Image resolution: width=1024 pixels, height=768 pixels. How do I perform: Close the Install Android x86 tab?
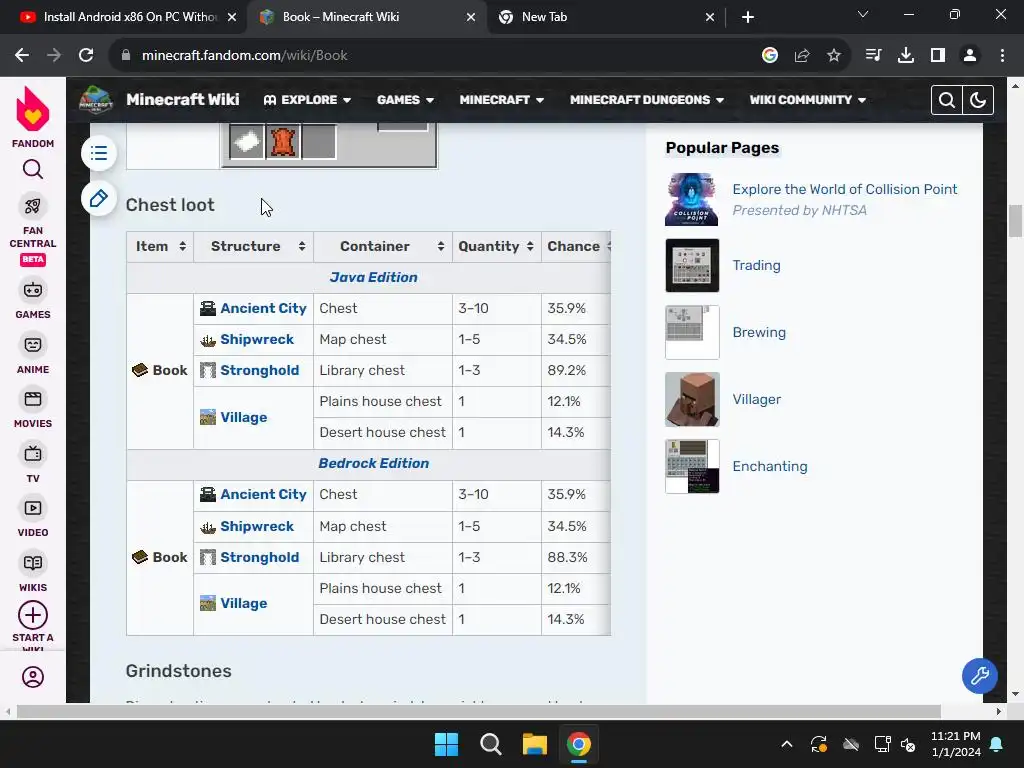(x=232, y=17)
